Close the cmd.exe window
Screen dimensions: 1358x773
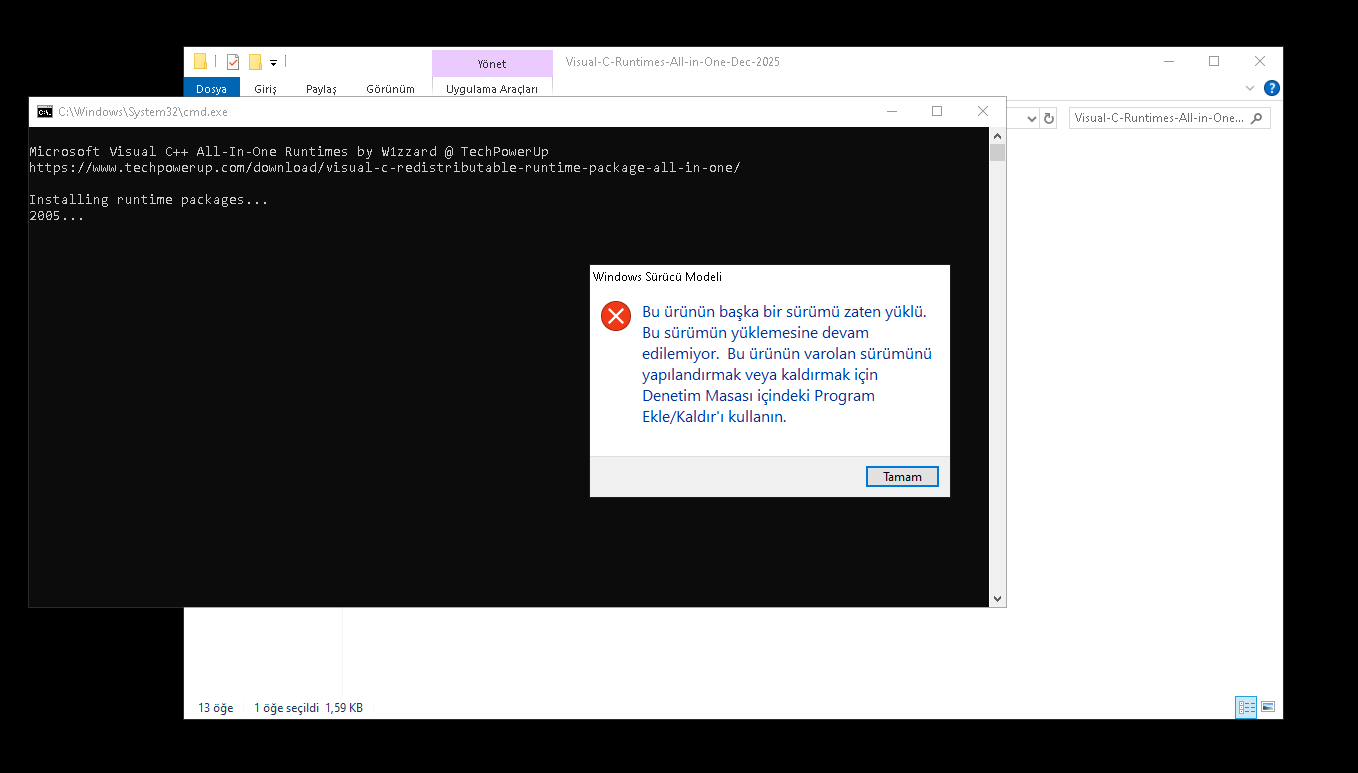[x=983, y=111]
